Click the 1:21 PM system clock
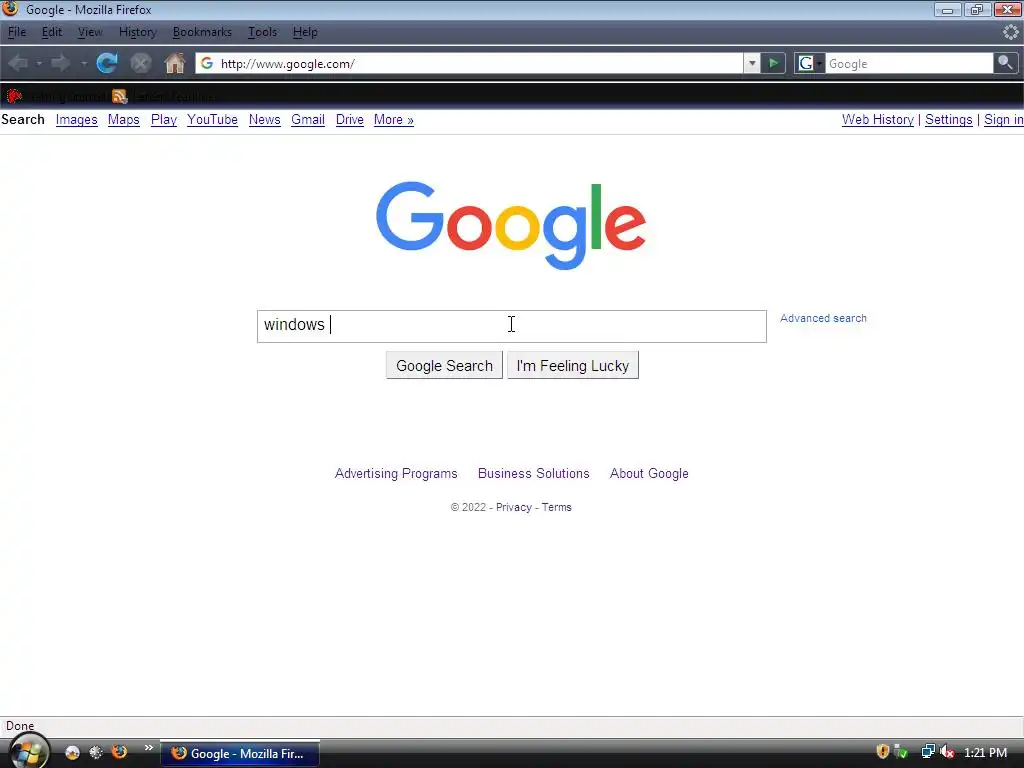Screen dimensions: 1024x768 click(x=985, y=753)
